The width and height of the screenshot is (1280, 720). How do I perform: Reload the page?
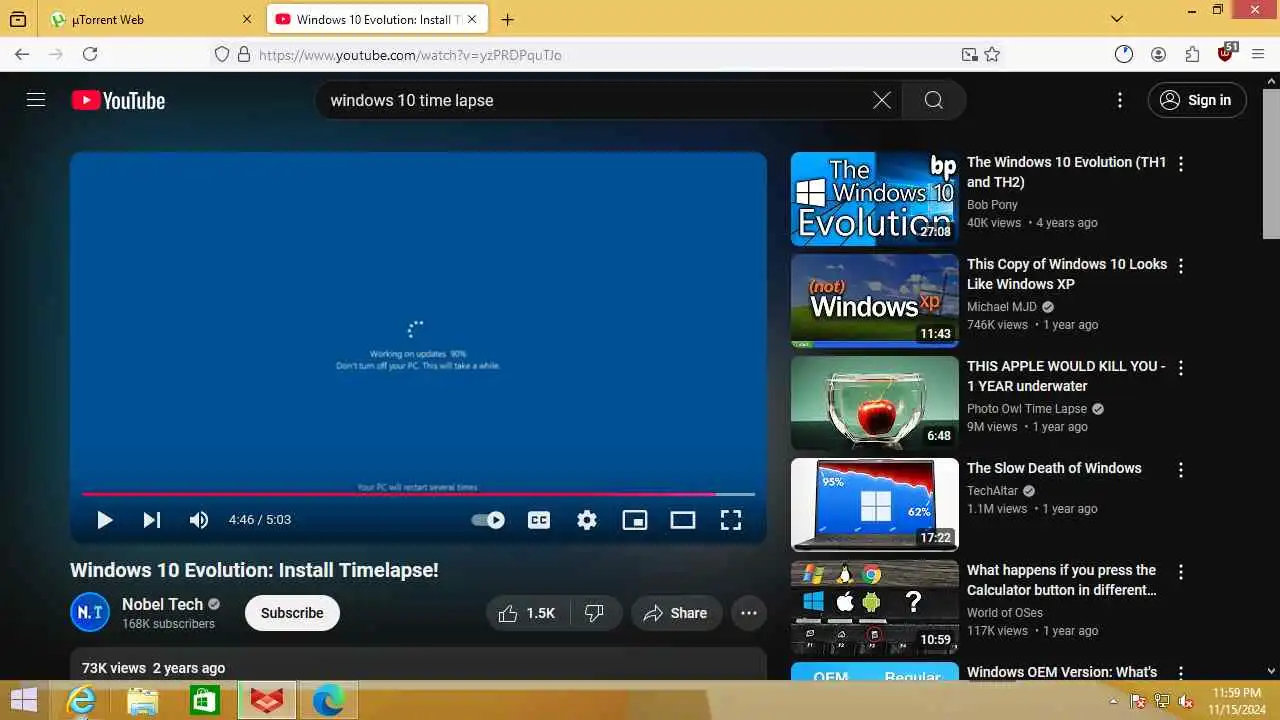click(90, 54)
